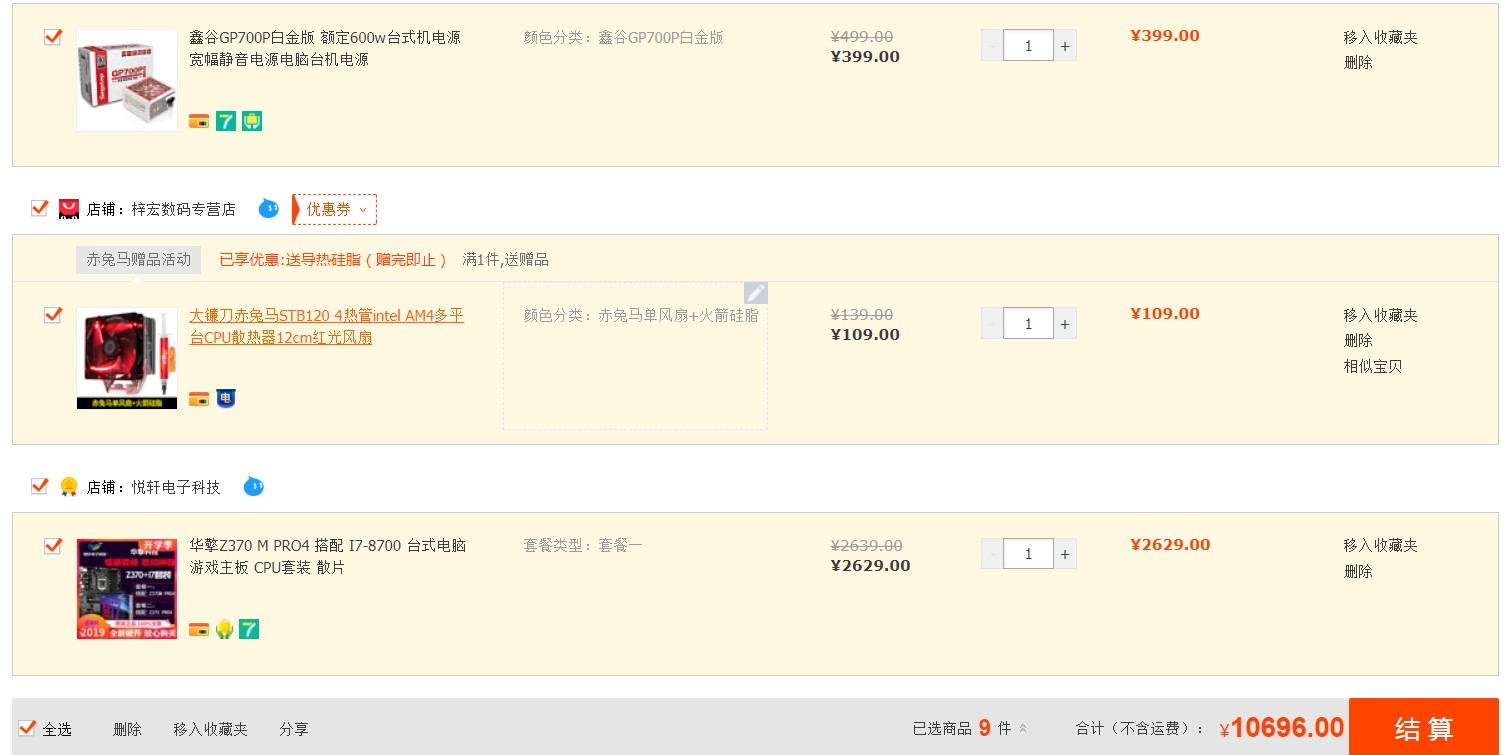Click quantity field of 华擎Z370

click(1028, 554)
